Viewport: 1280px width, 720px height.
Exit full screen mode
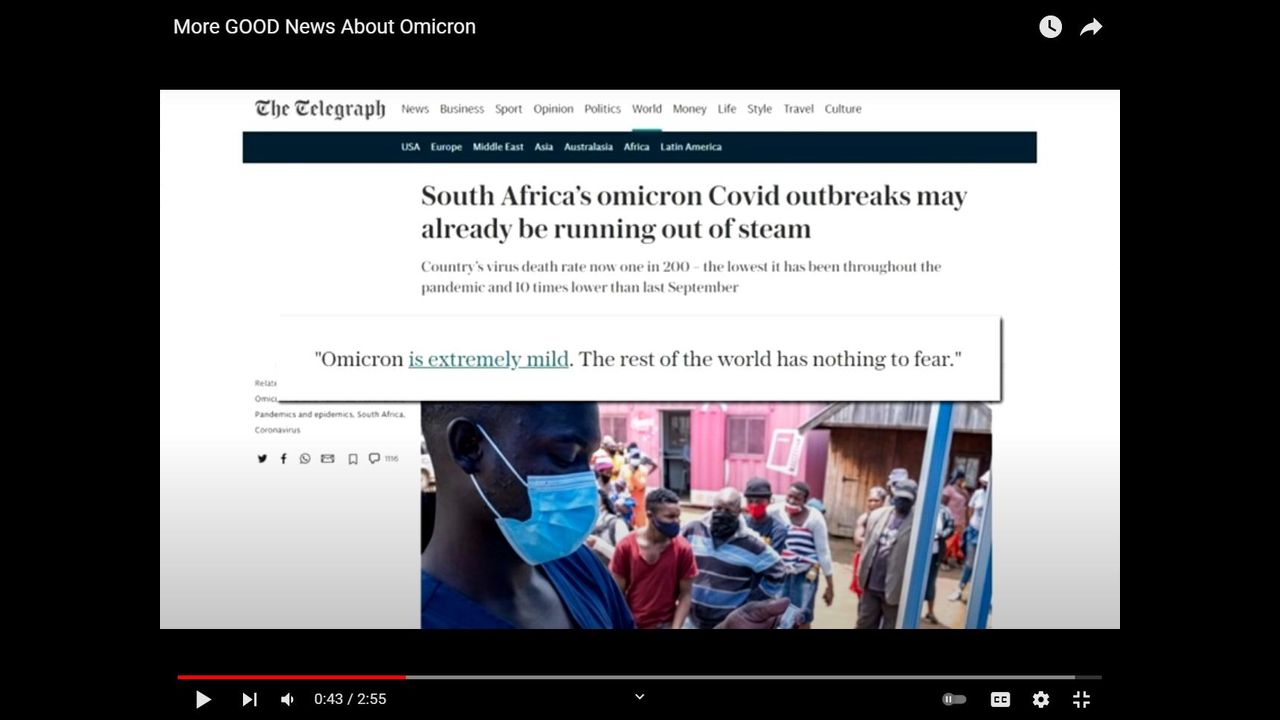[x=1081, y=700]
